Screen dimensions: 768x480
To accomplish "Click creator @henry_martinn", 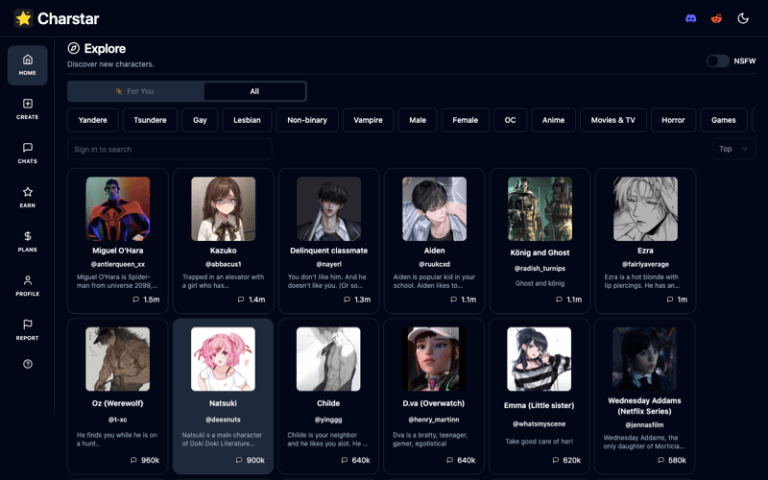I will click(434, 419).
